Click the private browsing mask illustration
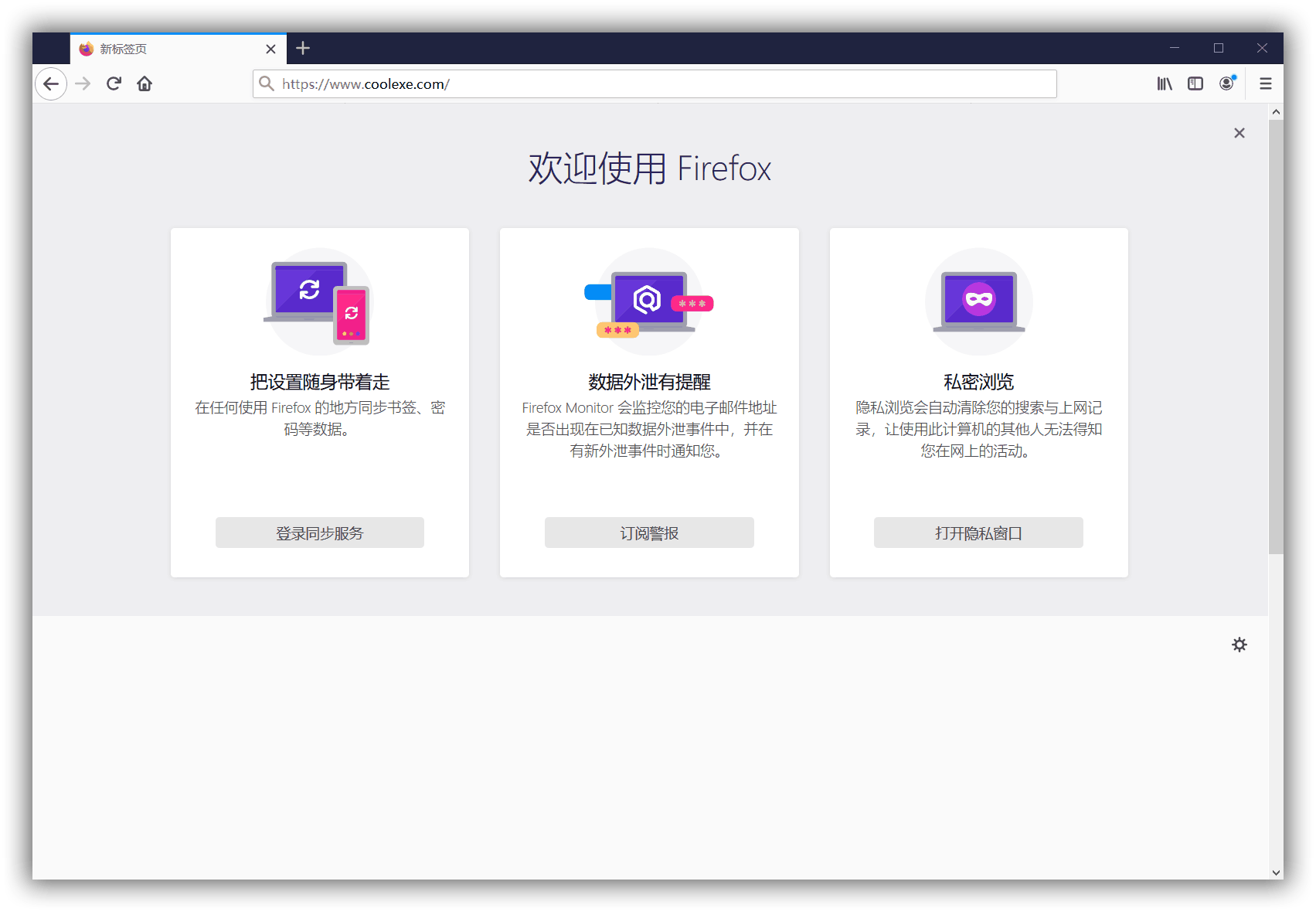 click(978, 301)
